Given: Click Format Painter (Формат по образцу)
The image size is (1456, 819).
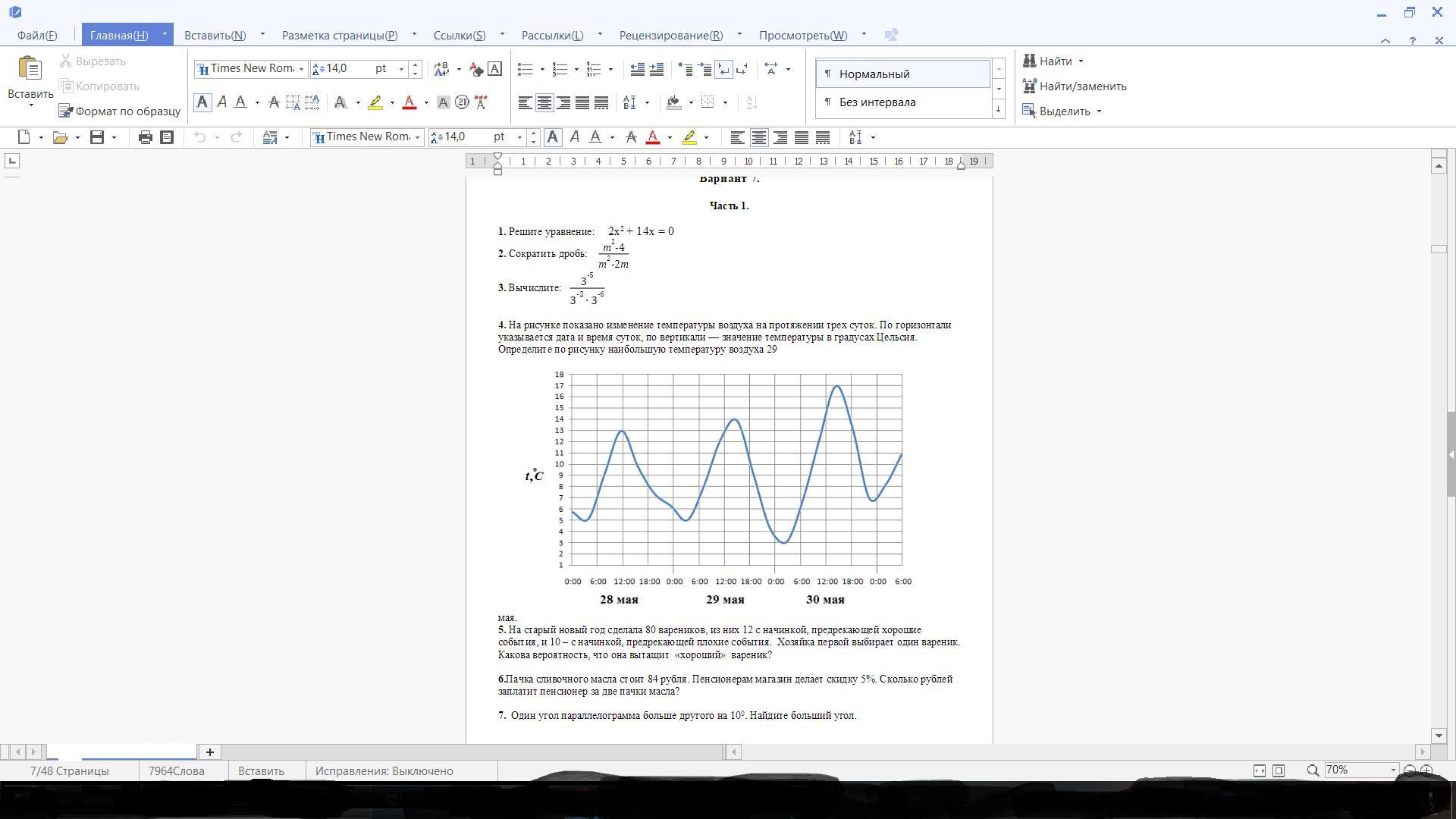Looking at the screenshot, I should (x=120, y=111).
